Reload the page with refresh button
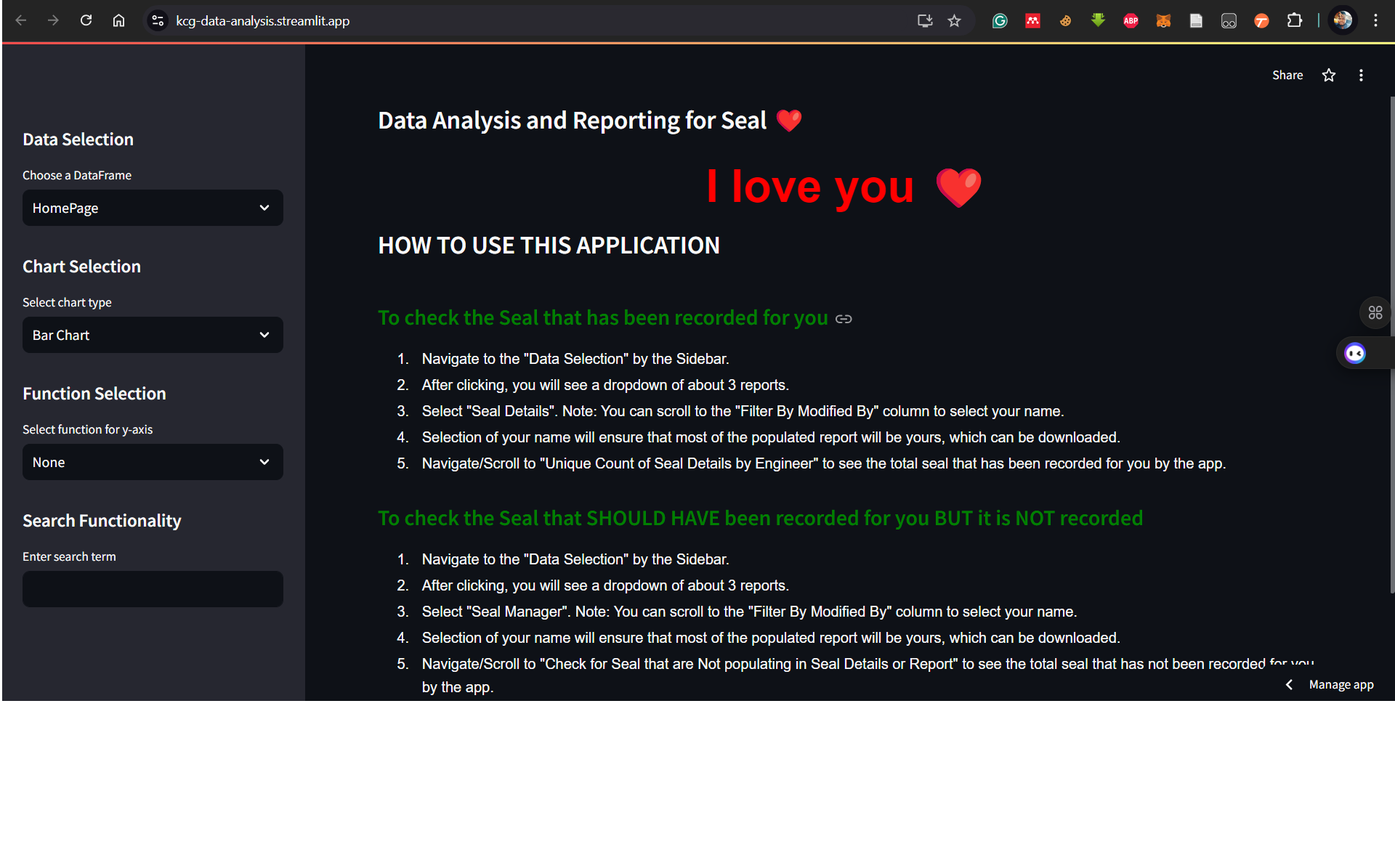1395x868 pixels. point(86,20)
